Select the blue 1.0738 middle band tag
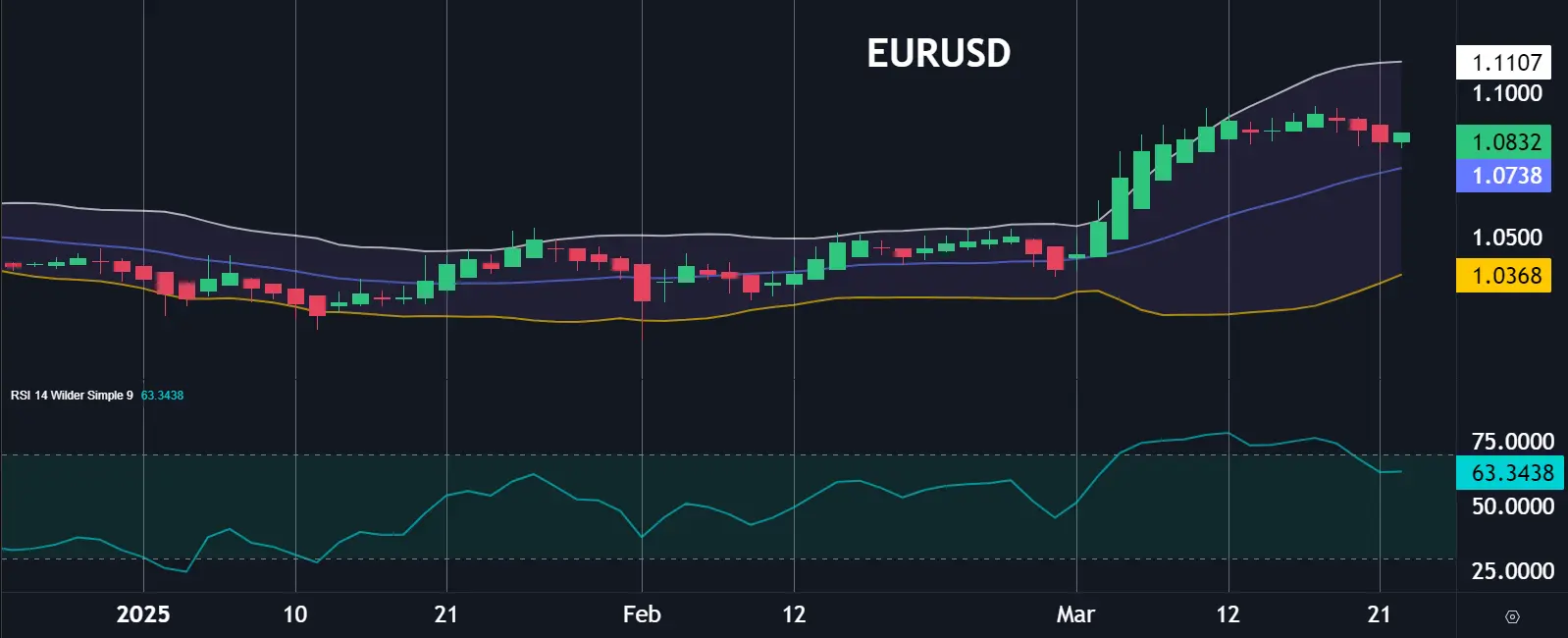1568x638 pixels. [1504, 176]
